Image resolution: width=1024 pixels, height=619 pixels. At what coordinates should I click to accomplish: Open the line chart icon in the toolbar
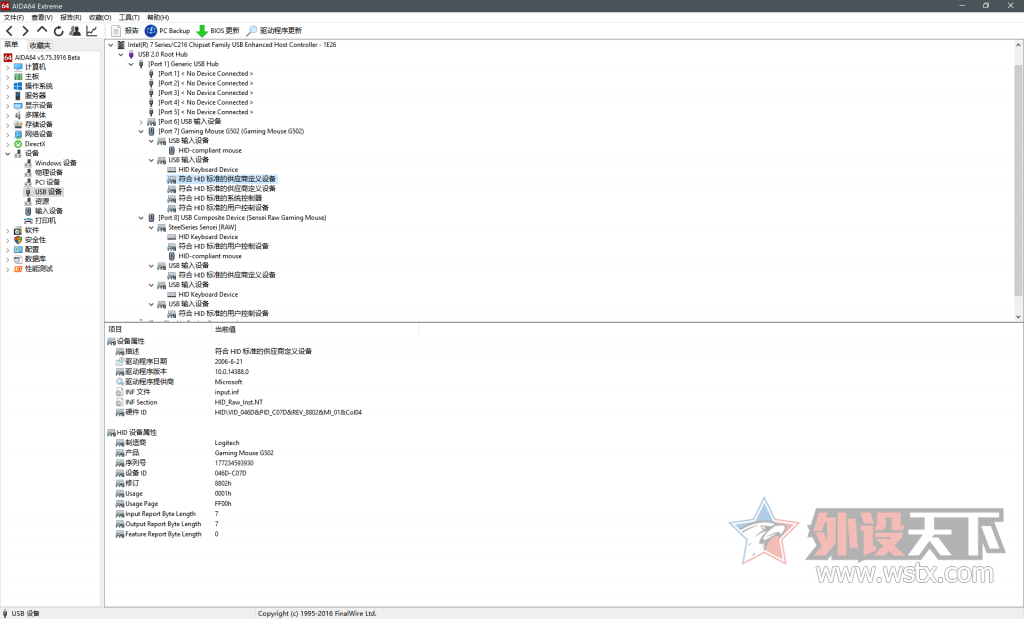click(x=91, y=31)
